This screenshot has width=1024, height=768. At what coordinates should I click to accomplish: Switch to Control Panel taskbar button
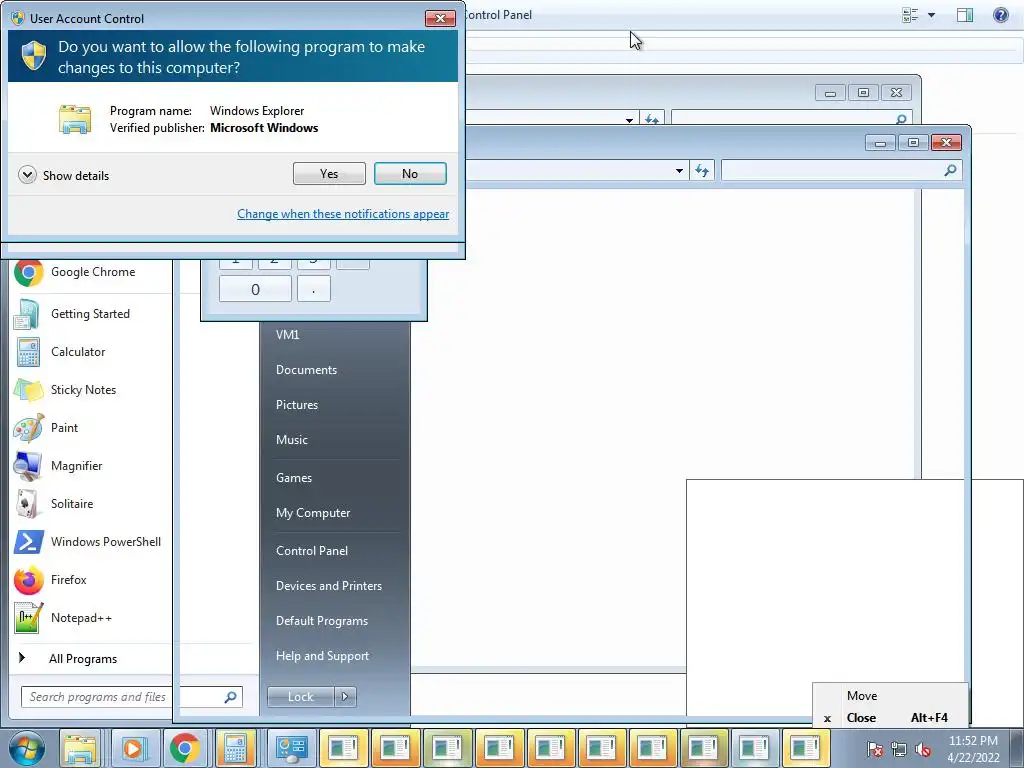[290, 748]
